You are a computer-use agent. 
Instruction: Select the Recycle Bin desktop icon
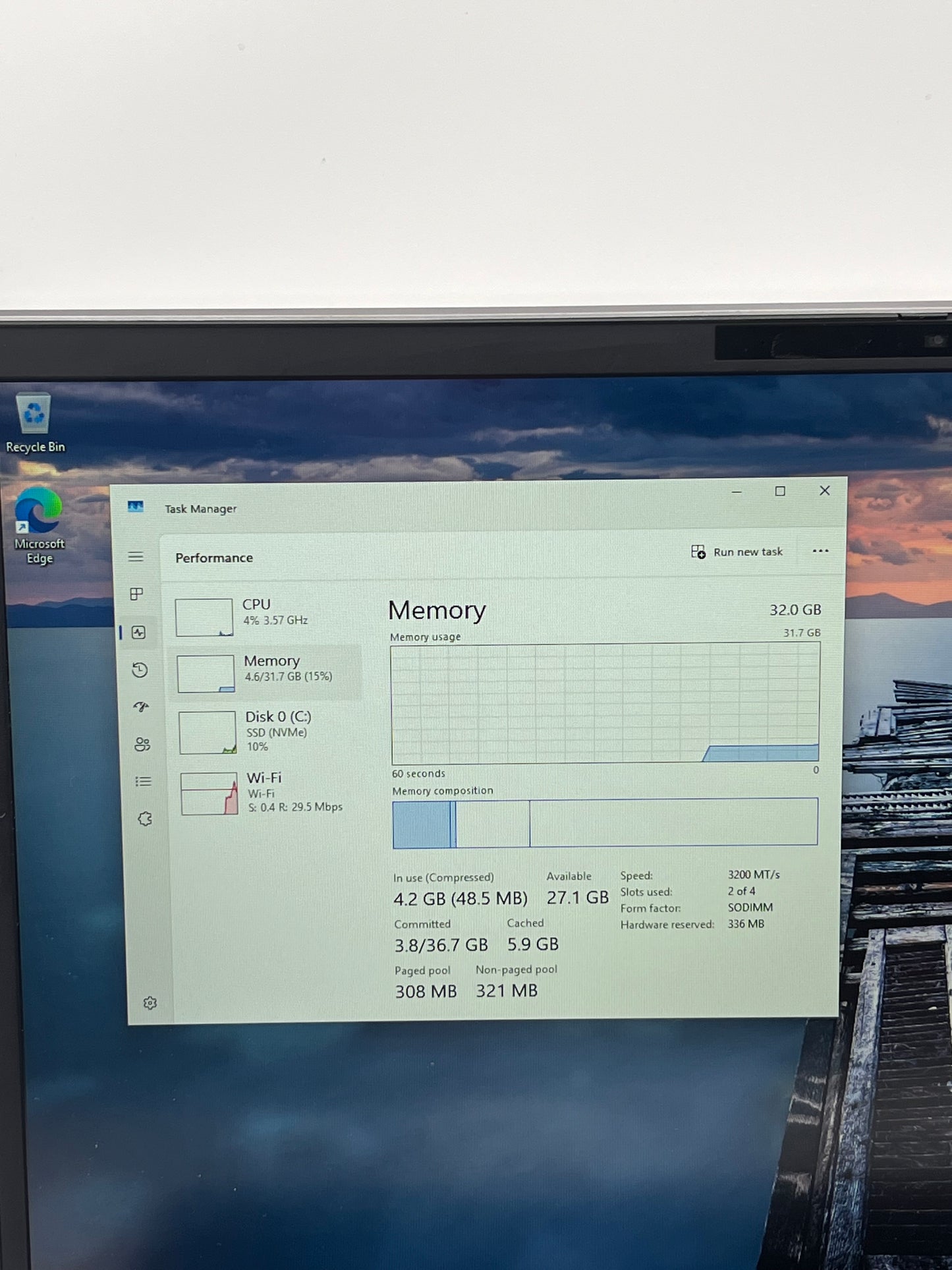click(34, 423)
